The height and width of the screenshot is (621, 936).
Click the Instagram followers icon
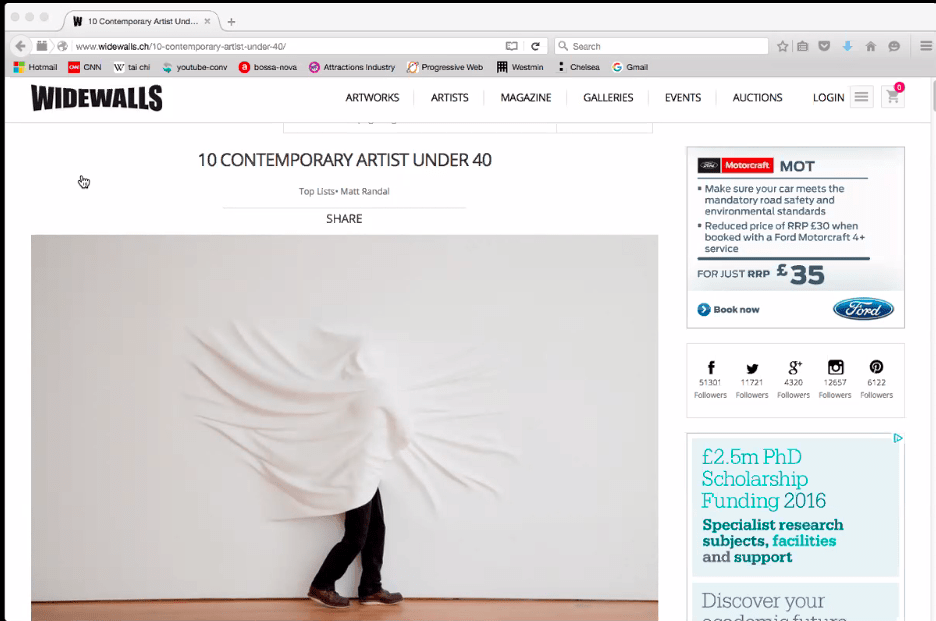(x=835, y=368)
